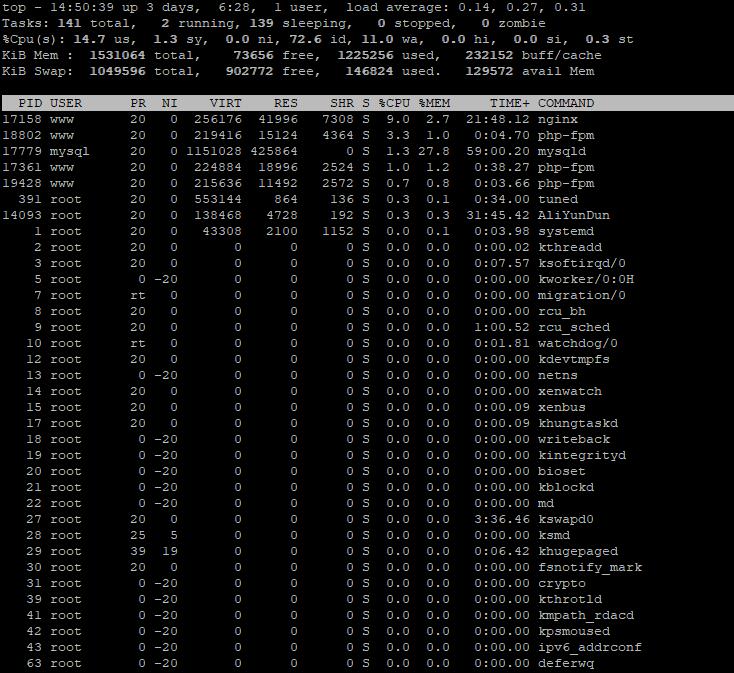Click the TIME+ column header
The height and width of the screenshot is (673, 734).
(x=510, y=103)
